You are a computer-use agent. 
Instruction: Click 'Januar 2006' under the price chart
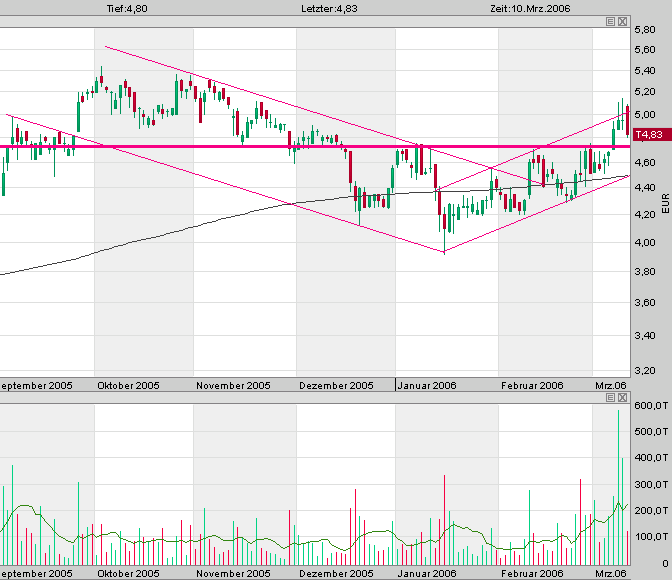427,385
